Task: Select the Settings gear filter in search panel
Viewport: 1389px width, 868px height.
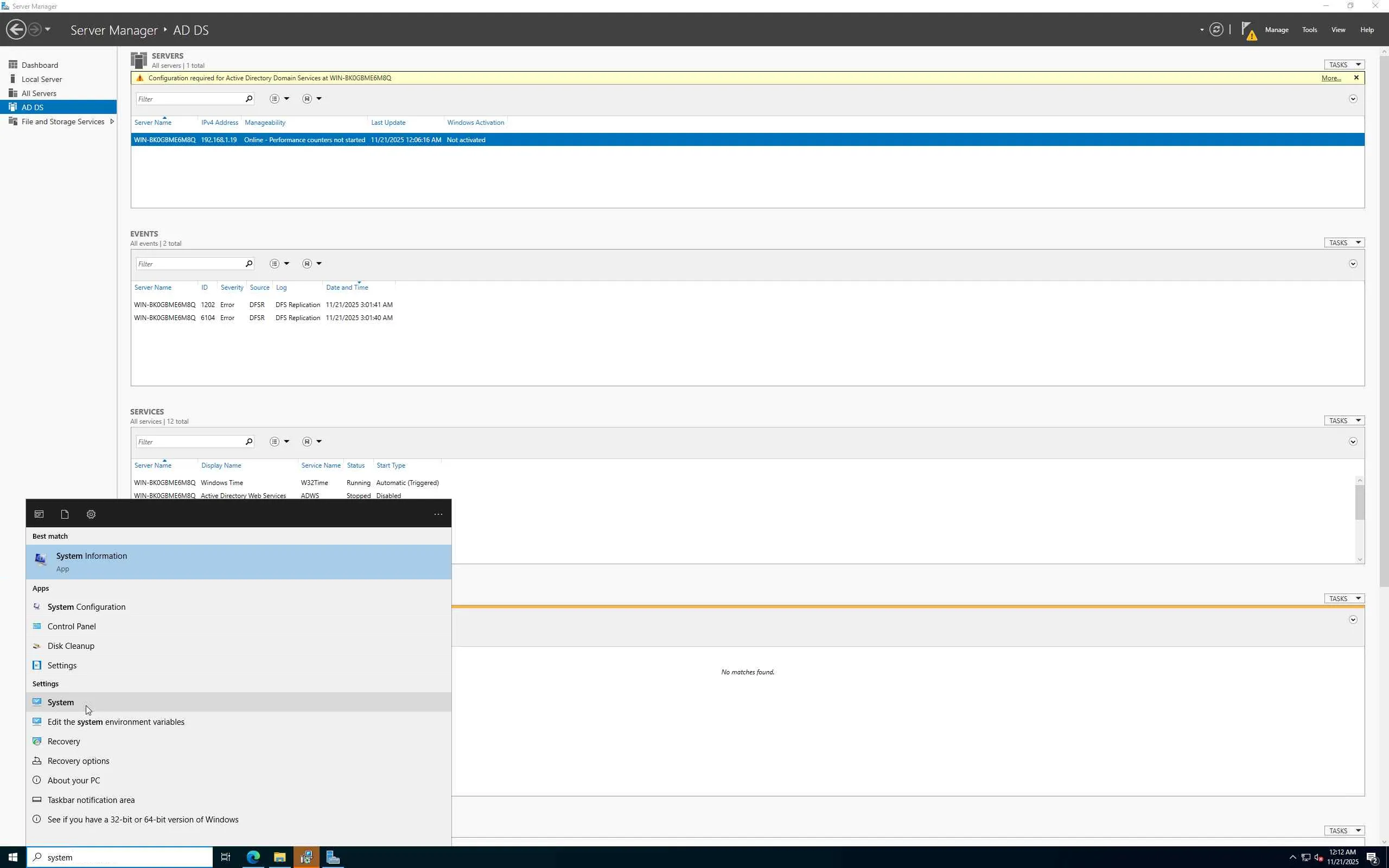Action: 91,514
